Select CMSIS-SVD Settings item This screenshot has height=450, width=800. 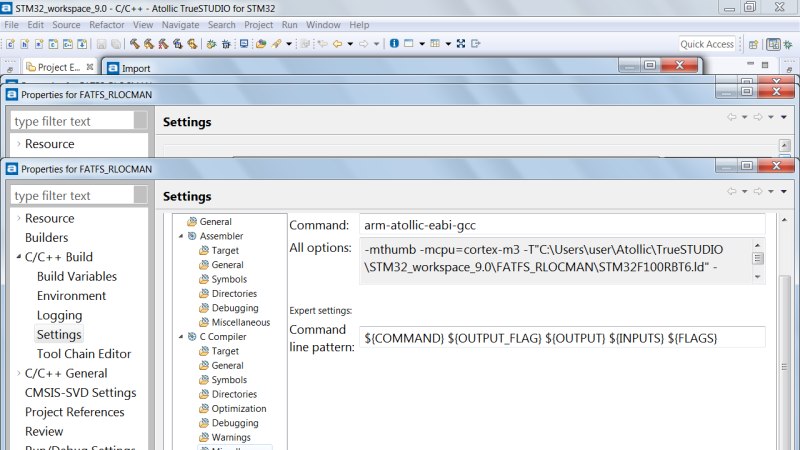click(x=81, y=392)
